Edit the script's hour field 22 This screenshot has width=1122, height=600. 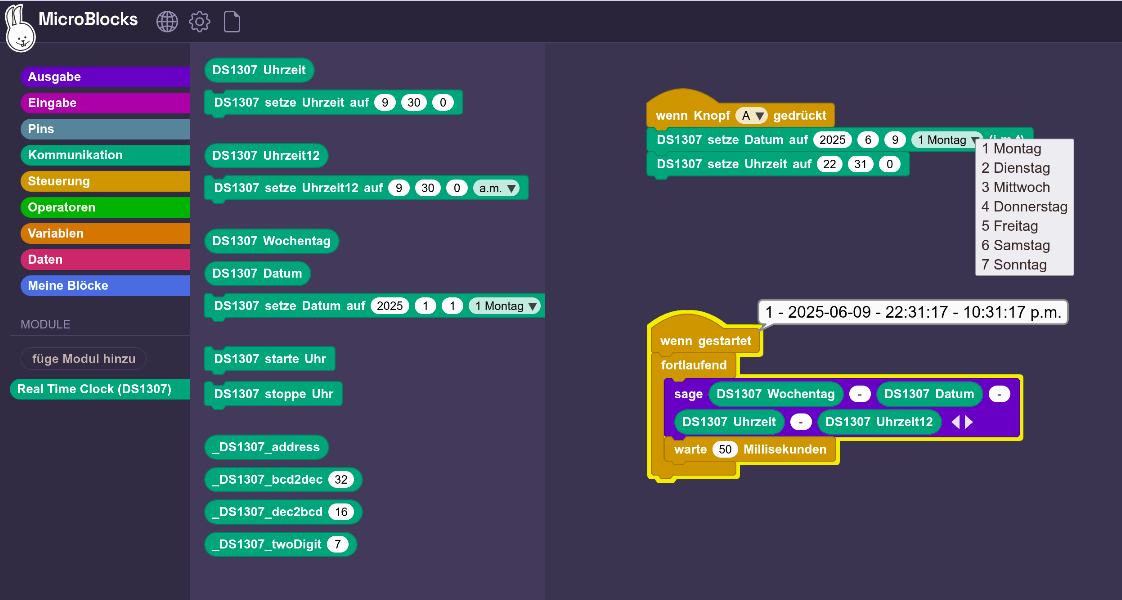(830, 164)
